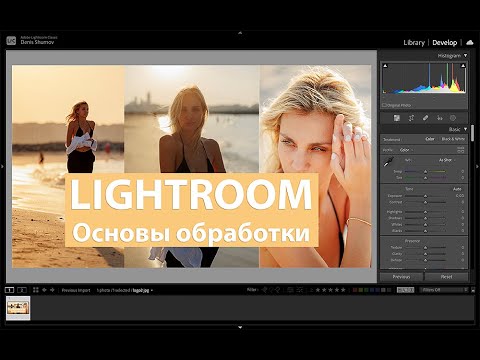The height and width of the screenshot is (360, 480).
Task: Open the Profile Color dropdown
Action: click(x=406, y=150)
